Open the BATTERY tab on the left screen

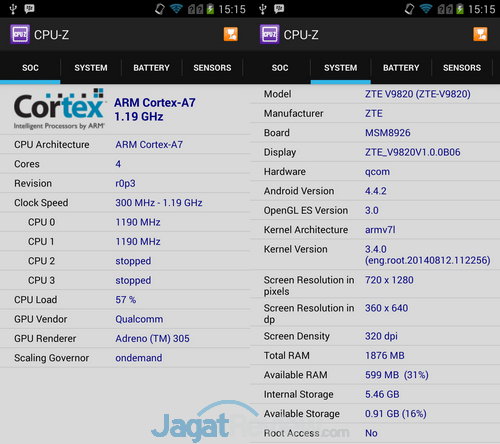click(x=151, y=68)
